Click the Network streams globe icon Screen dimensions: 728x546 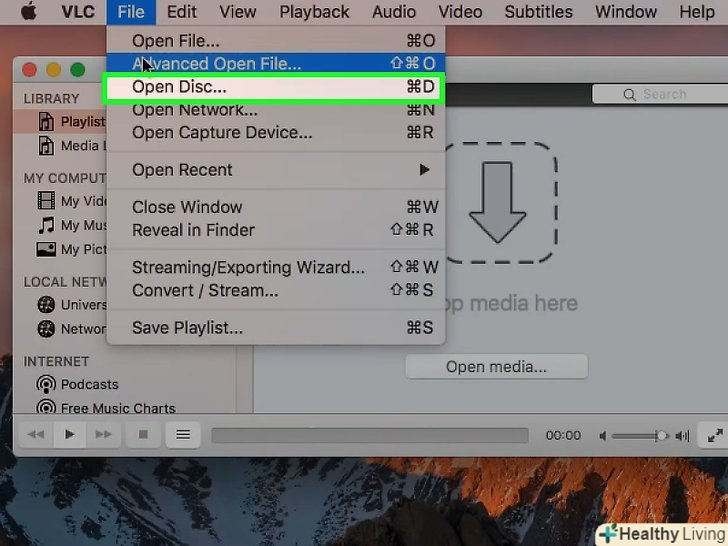point(46,329)
